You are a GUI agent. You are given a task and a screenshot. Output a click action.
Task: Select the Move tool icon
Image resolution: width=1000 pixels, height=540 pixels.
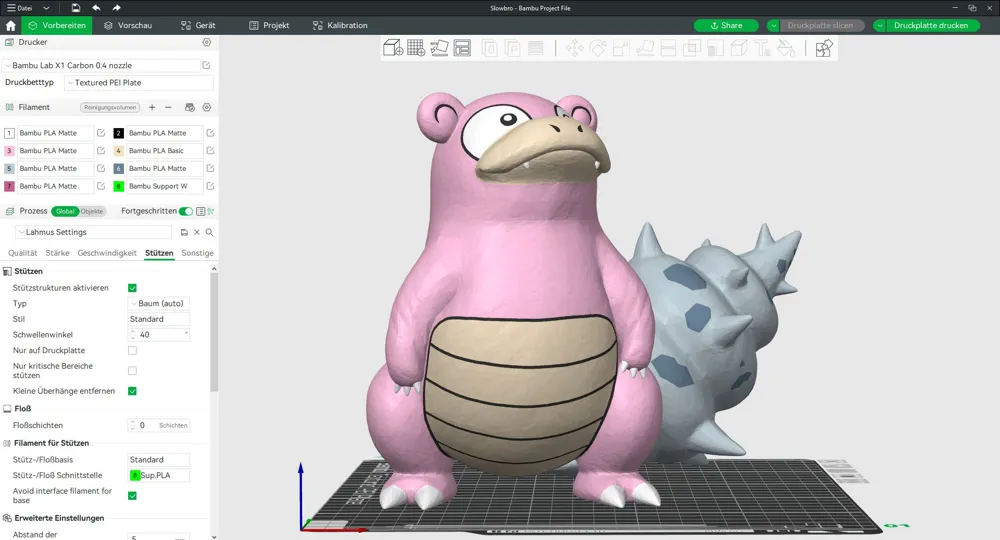click(x=574, y=48)
